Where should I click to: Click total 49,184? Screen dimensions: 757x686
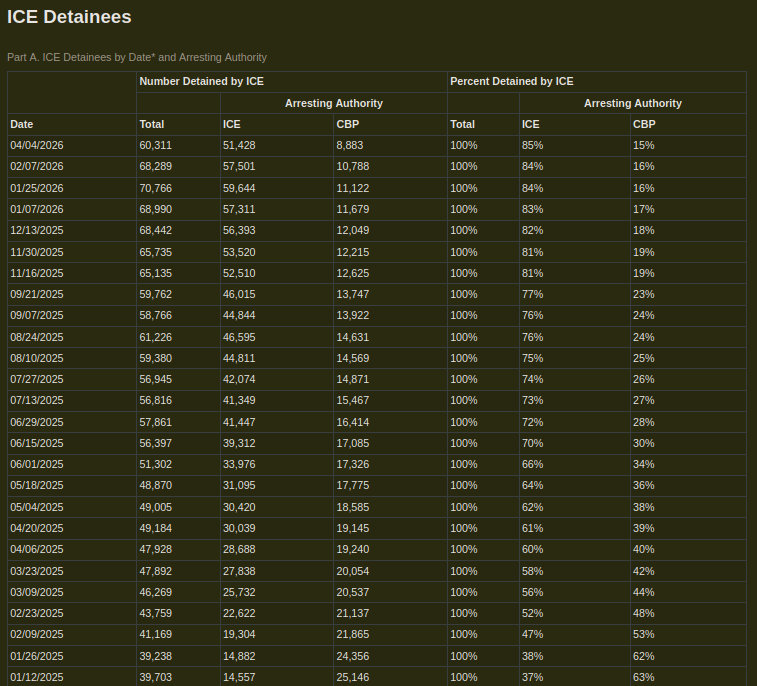(155, 529)
